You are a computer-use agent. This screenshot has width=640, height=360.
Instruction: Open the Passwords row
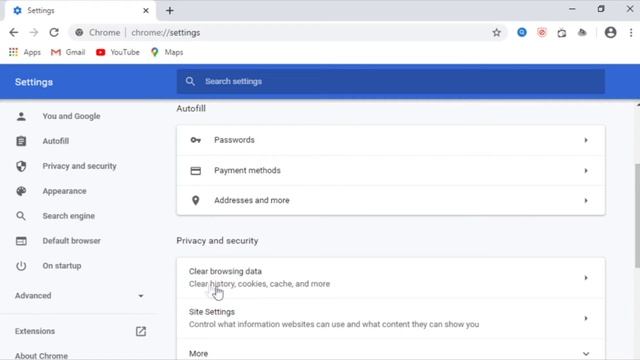point(391,140)
